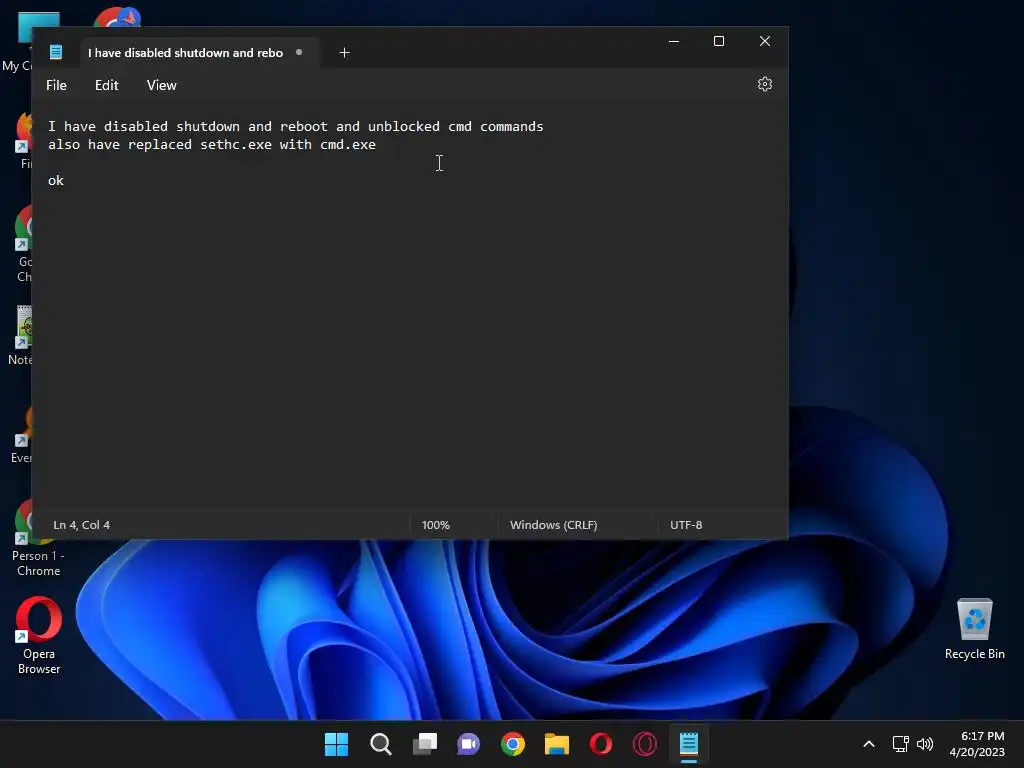The image size is (1024, 768).
Task: Close the Notepad window
Action: pyautogui.click(x=765, y=41)
